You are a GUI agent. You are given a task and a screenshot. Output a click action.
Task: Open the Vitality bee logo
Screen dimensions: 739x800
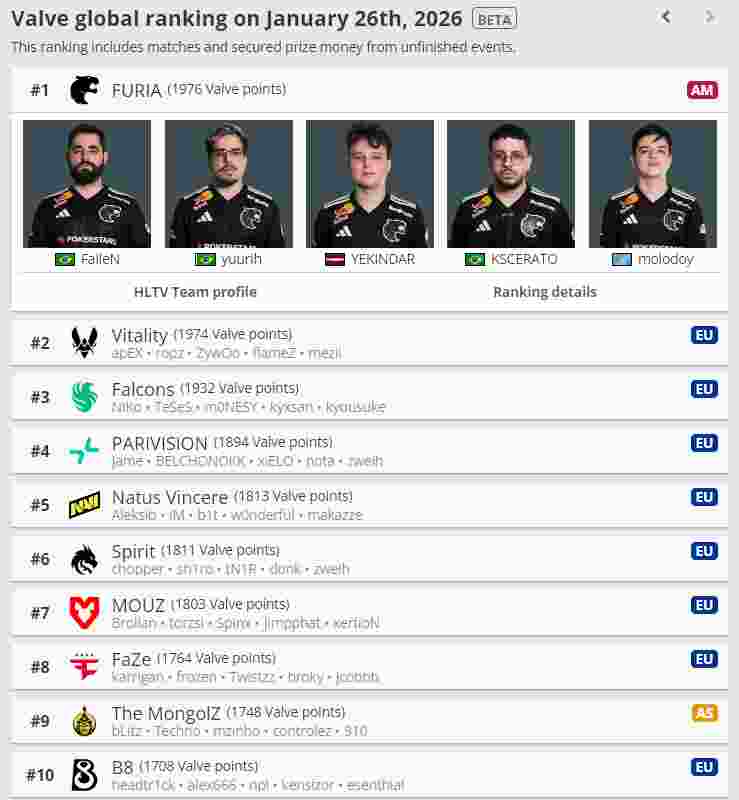coord(84,342)
